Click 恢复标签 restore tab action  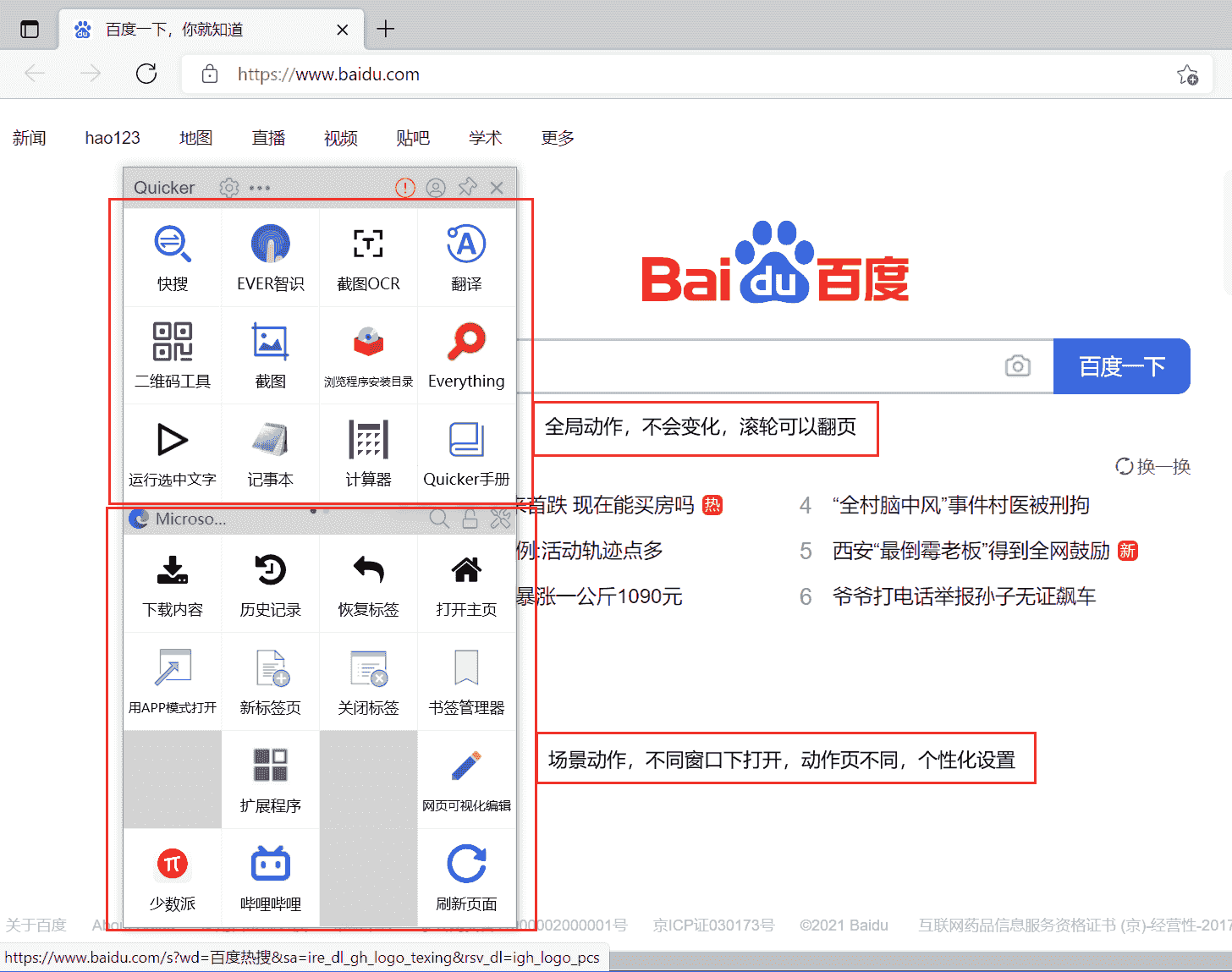(x=368, y=584)
